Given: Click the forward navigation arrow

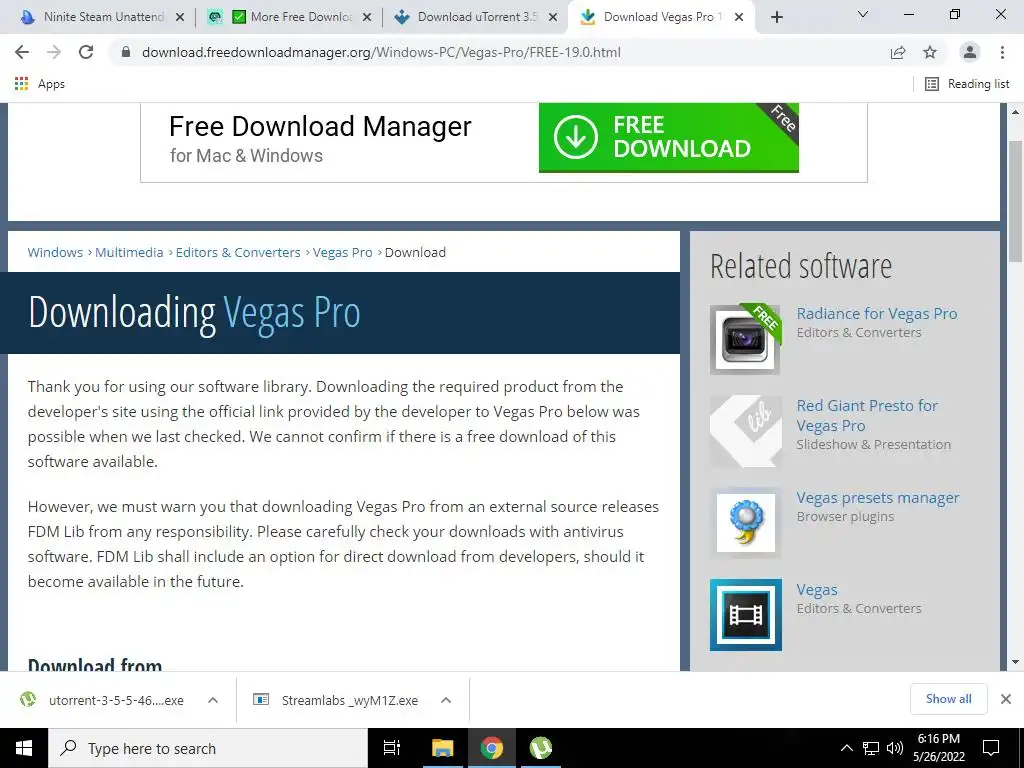Looking at the screenshot, I should (54, 52).
